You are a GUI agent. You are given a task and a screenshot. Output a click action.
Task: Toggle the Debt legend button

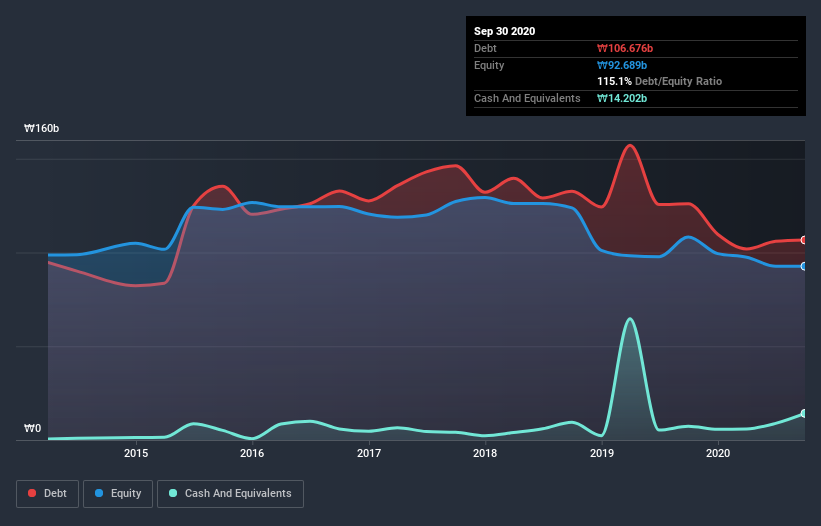coord(48,494)
